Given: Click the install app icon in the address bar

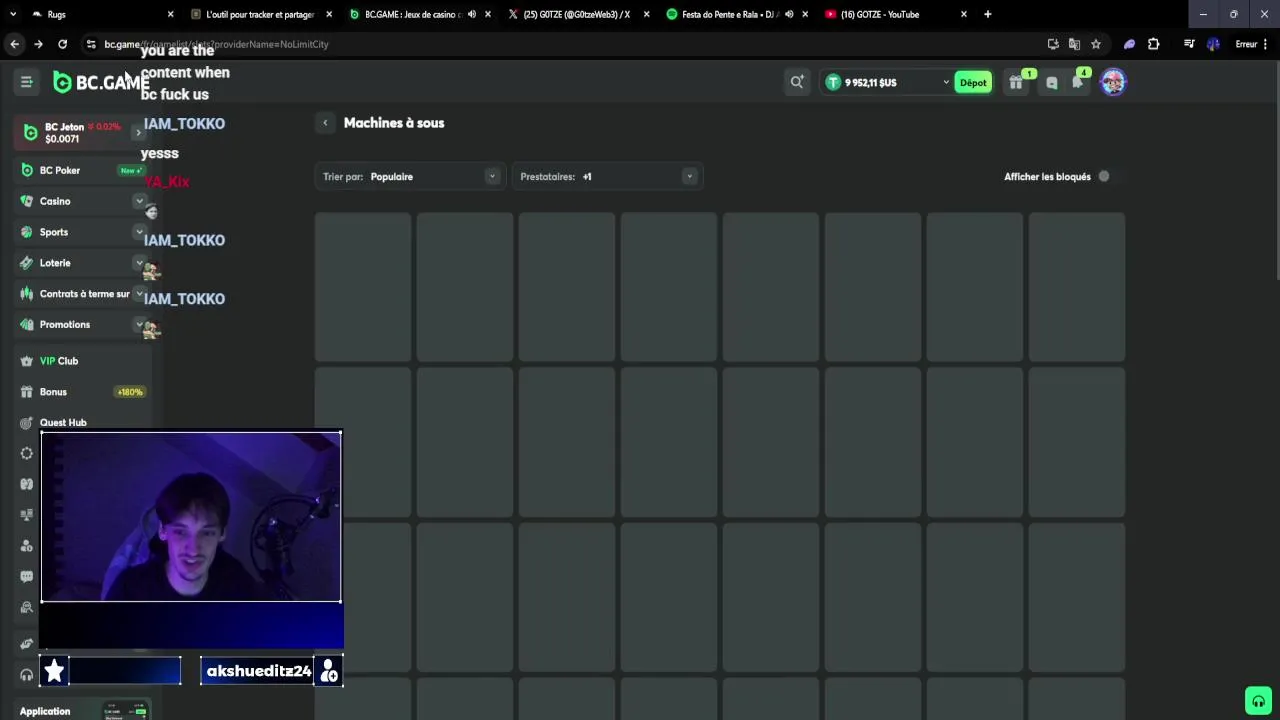Looking at the screenshot, I should [x=1053, y=44].
